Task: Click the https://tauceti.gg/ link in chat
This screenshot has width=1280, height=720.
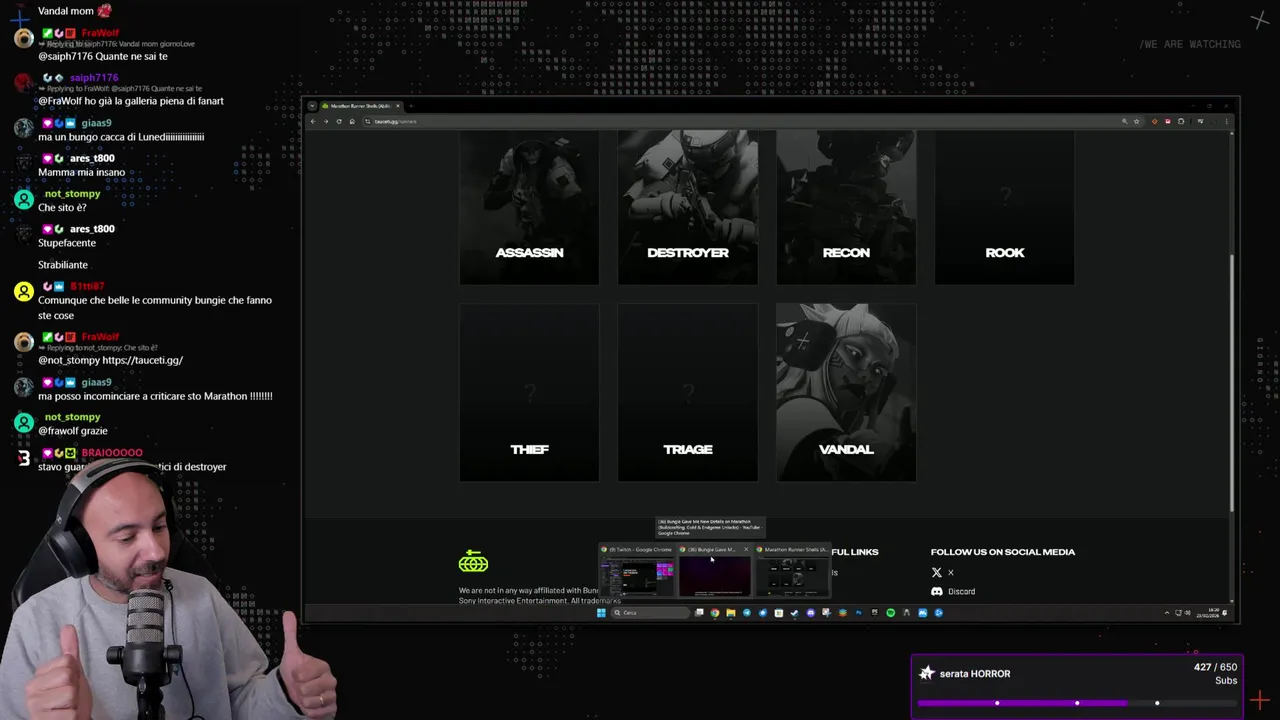Action: tap(142, 360)
